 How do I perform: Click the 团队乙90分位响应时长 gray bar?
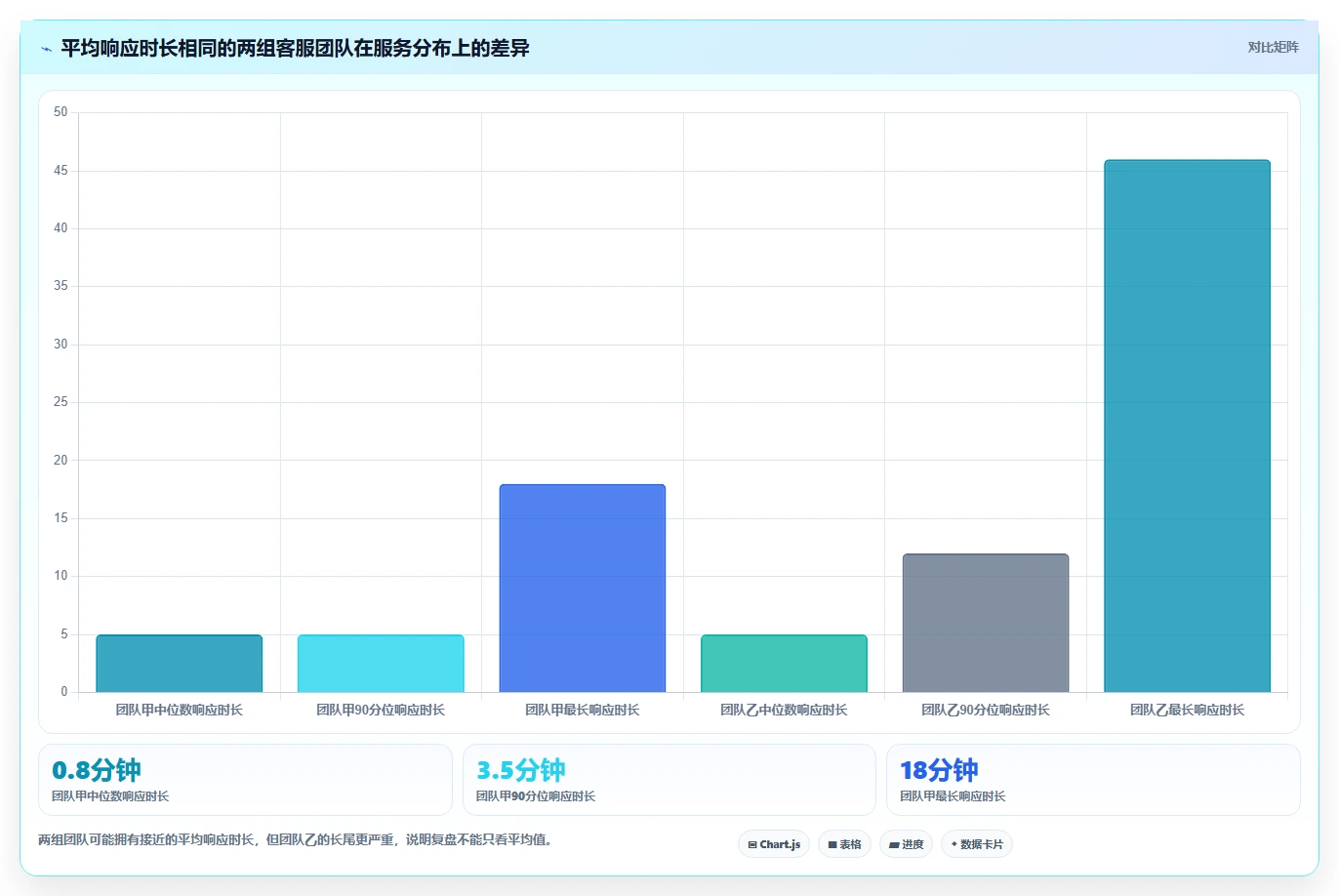[986, 623]
